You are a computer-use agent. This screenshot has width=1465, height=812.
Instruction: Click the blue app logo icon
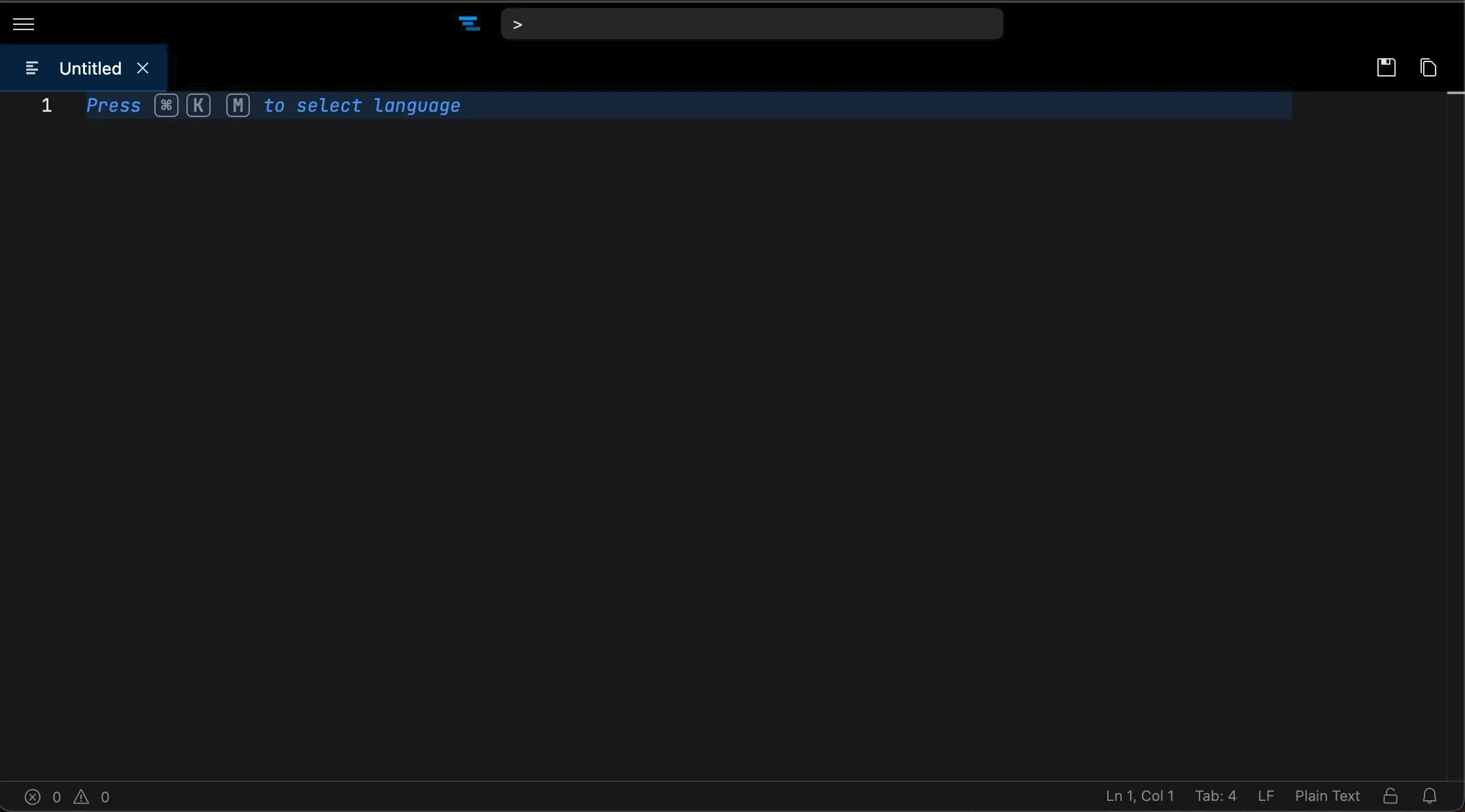pyautogui.click(x=469, y=24)
